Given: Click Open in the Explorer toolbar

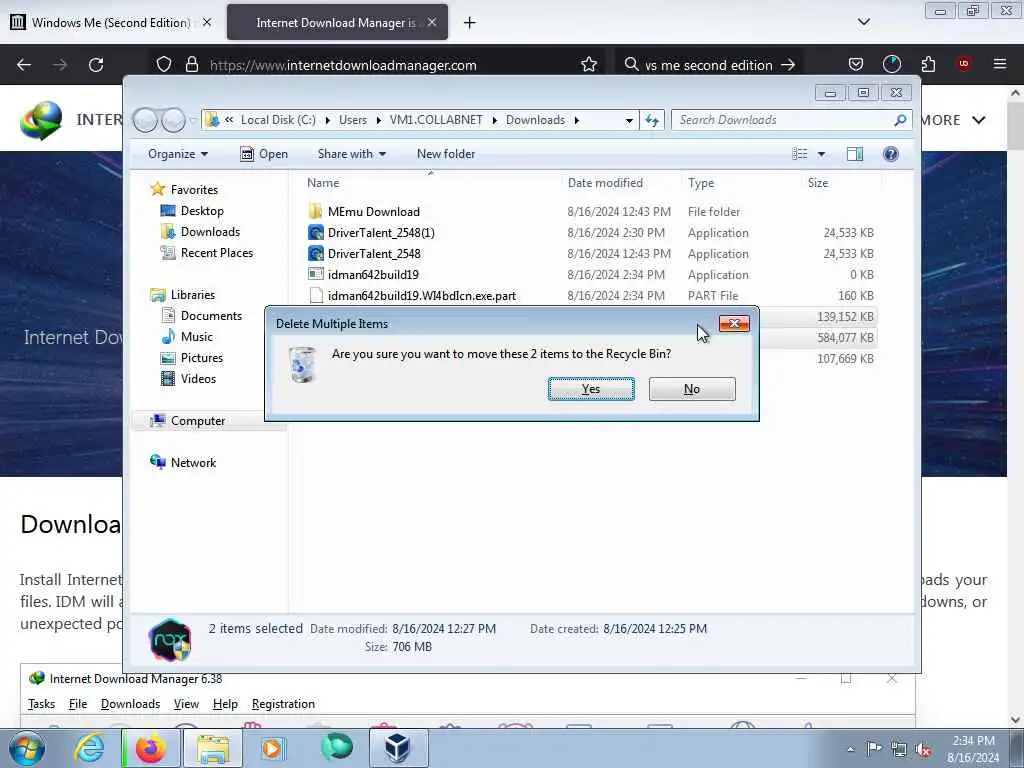Looking at the screenshot, I should [264, 153].
